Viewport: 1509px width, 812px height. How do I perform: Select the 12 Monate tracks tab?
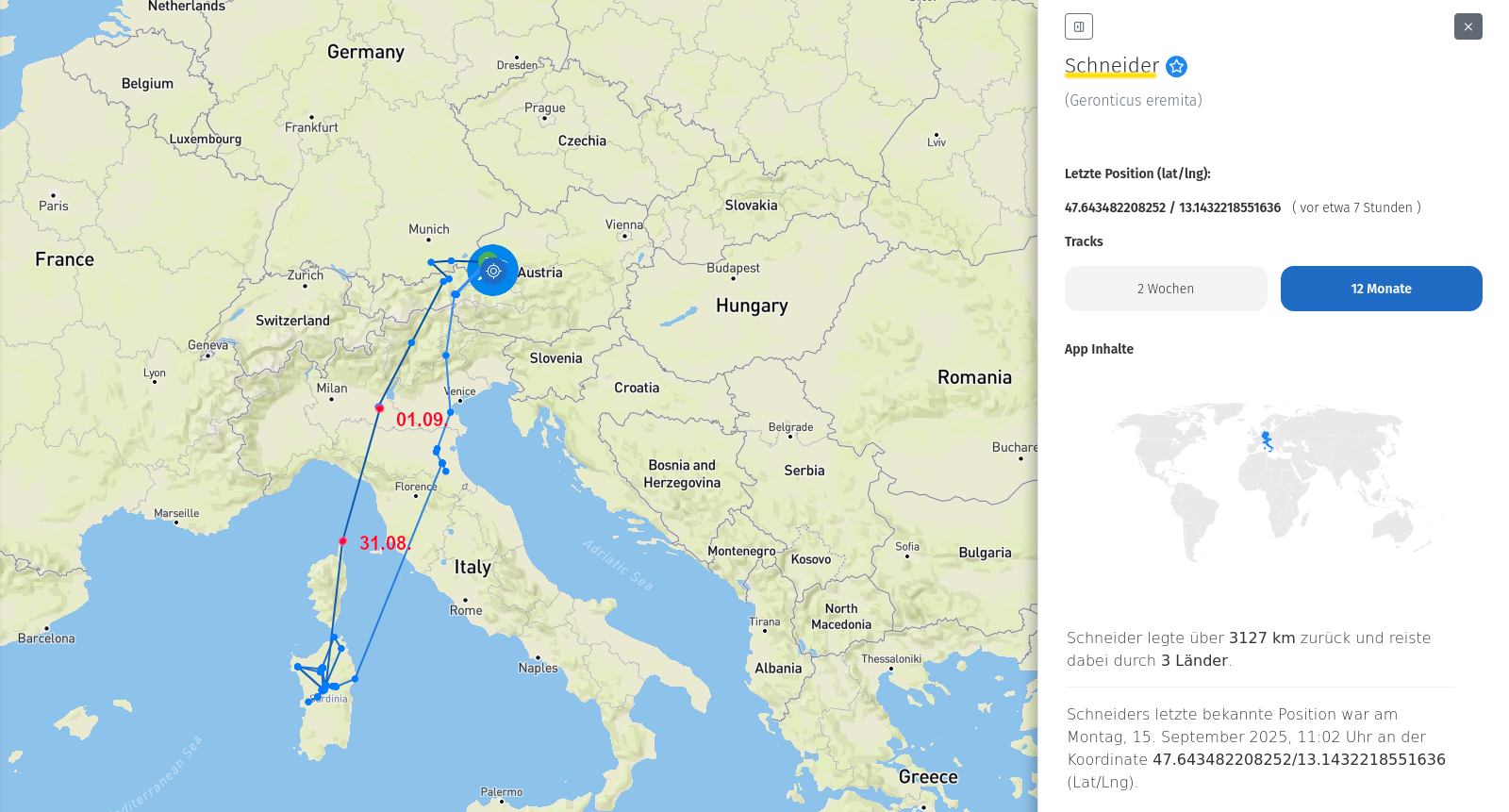tap(1381, 289)
